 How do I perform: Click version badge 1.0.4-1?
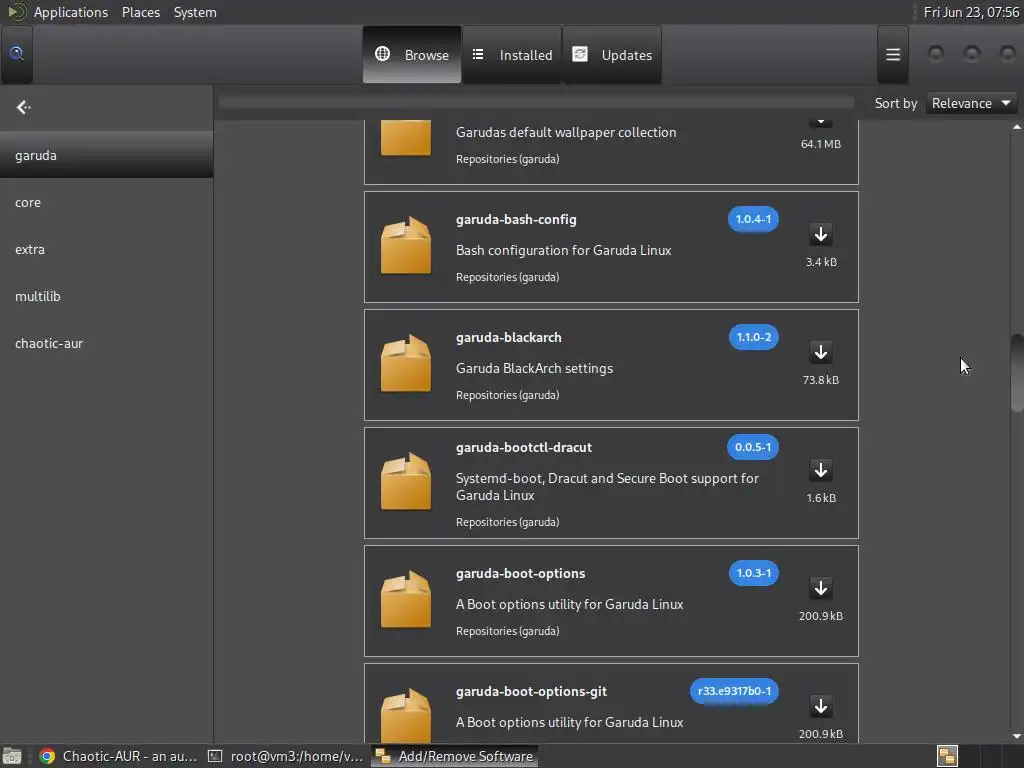pos(753,219)
